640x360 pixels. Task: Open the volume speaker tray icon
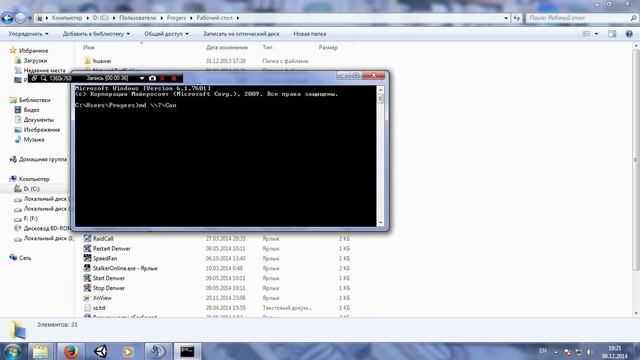click(x=590, y=352)
